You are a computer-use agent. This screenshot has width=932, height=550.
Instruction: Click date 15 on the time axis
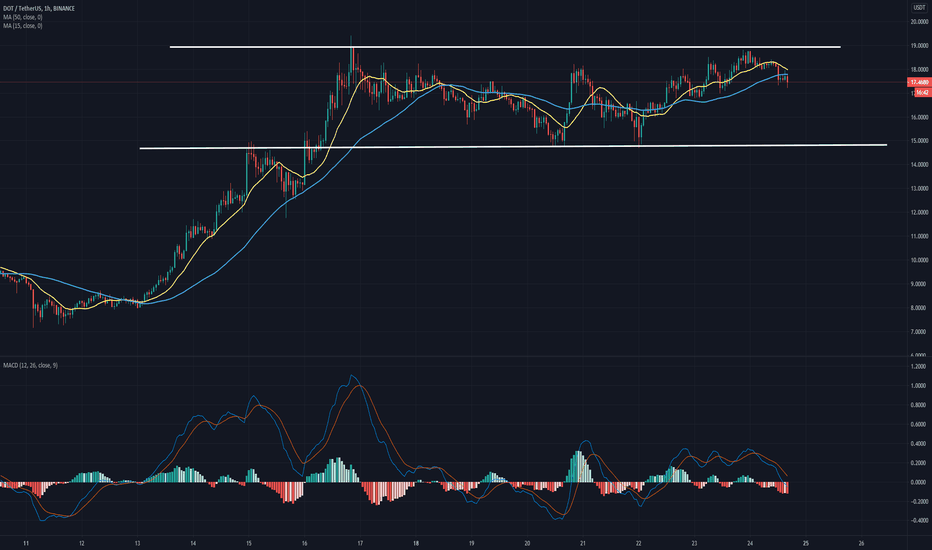tap(248, 543)
